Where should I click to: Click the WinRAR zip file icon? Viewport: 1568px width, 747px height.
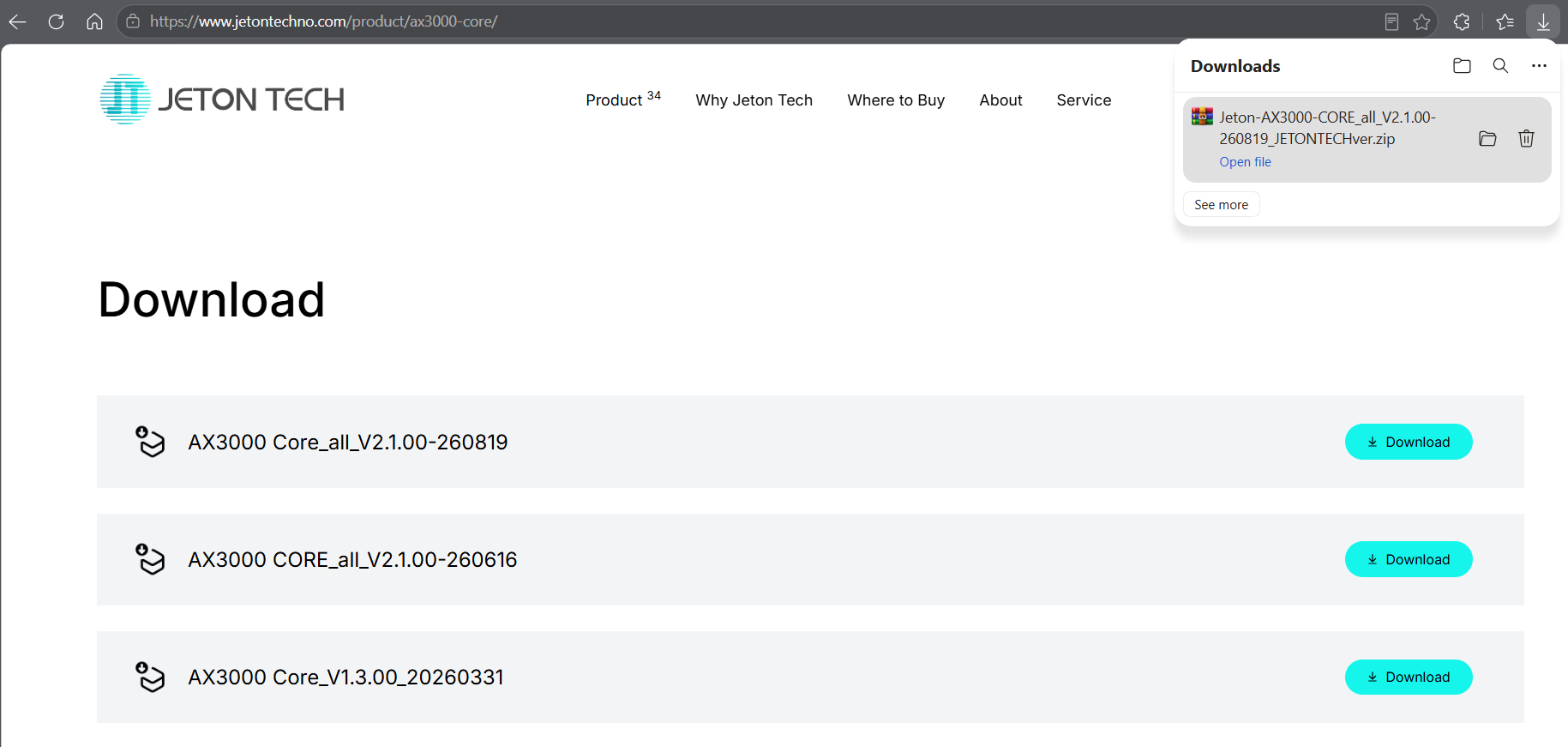(1202, 117)
